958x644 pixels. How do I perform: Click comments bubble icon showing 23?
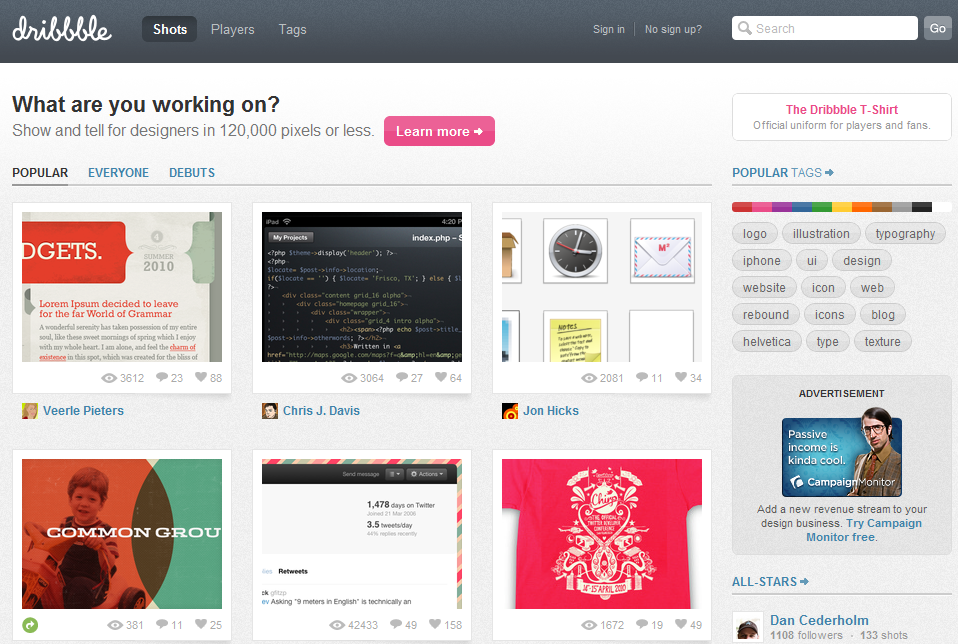coord(162,377)
